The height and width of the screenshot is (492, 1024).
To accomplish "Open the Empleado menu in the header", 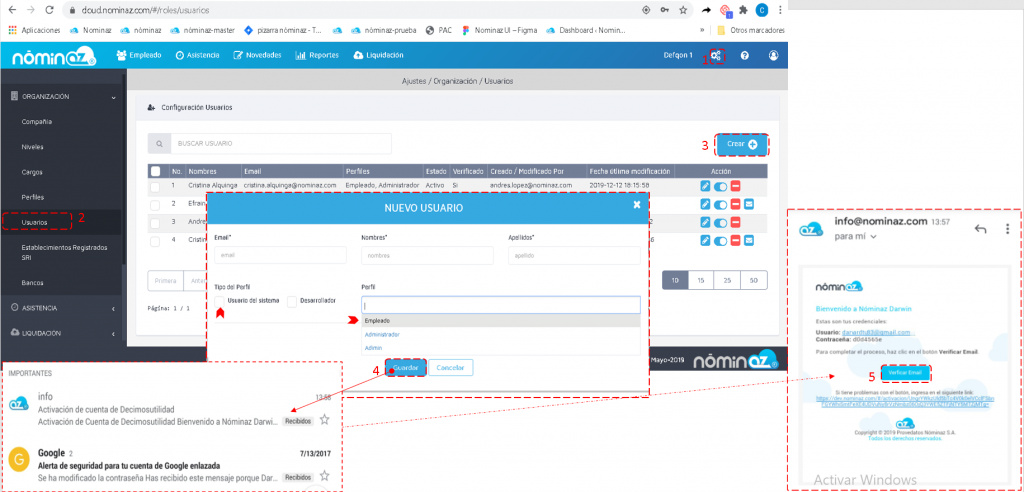I will (138, 56).
